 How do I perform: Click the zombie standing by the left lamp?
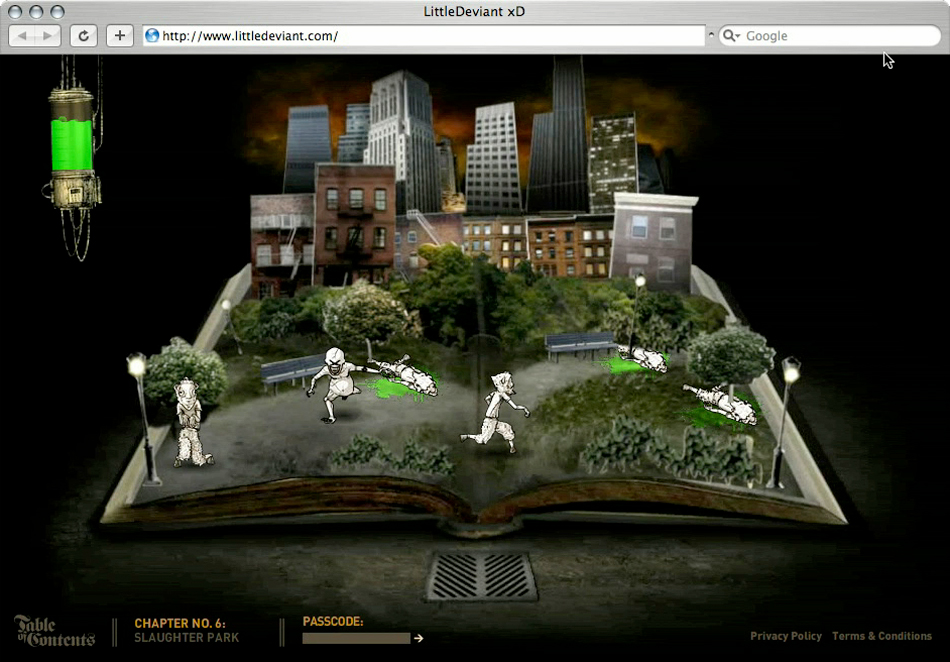coord(187,424)
